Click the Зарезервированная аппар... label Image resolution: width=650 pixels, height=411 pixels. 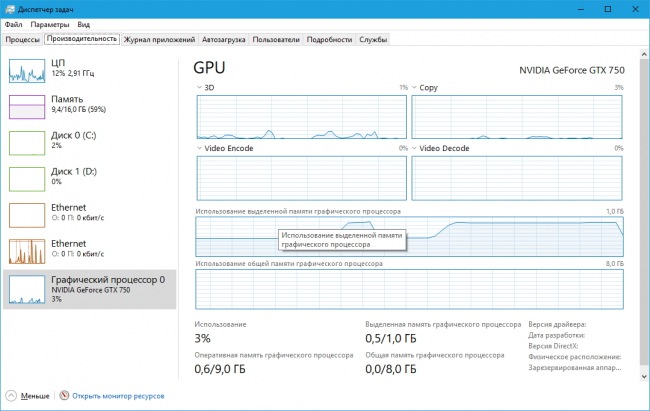[575, 367]
